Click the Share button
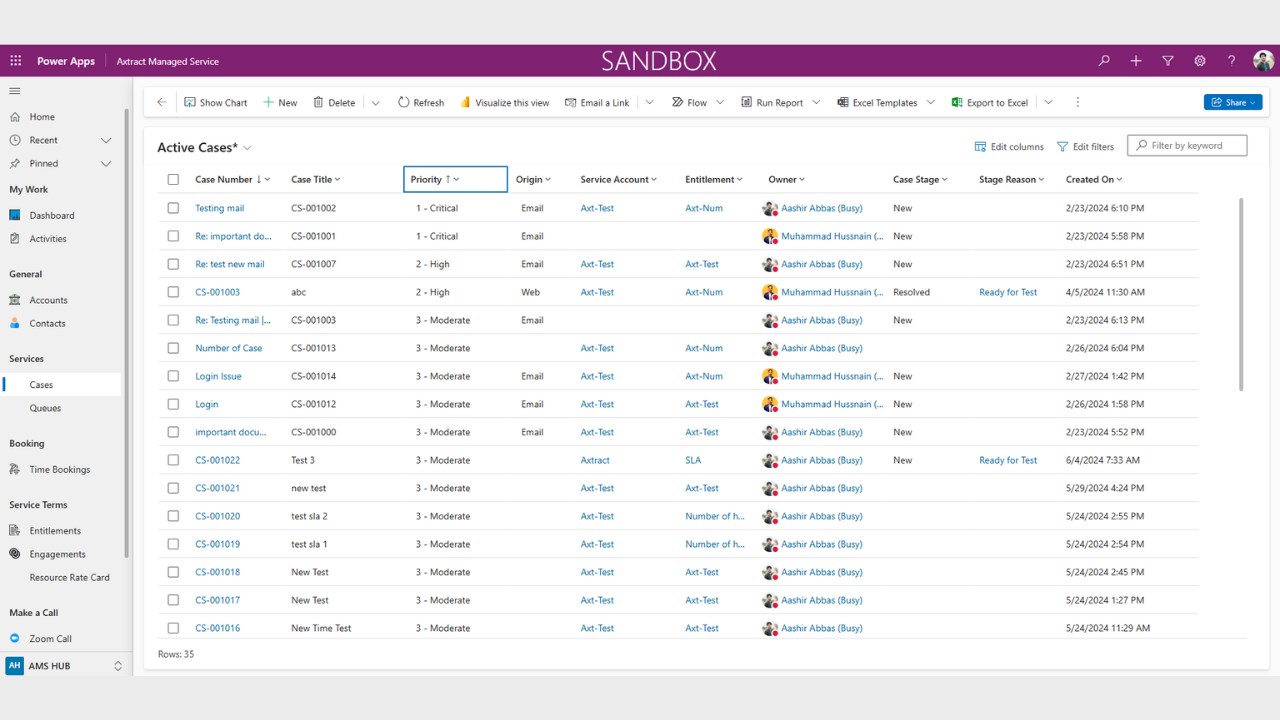 [1233, 102]
